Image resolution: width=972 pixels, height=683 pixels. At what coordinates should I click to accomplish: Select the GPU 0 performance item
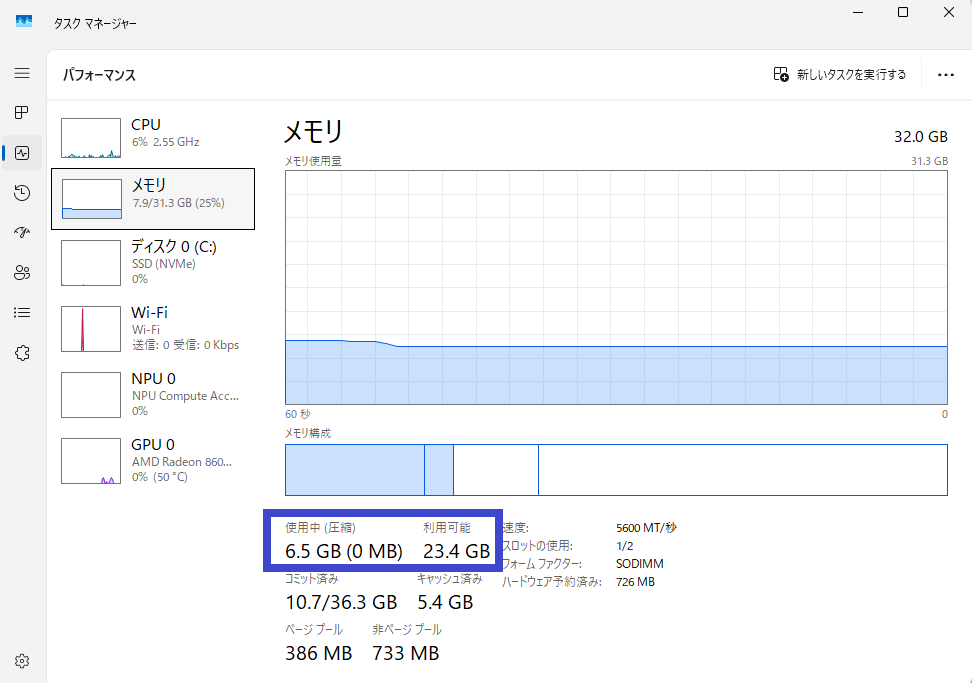152,460
